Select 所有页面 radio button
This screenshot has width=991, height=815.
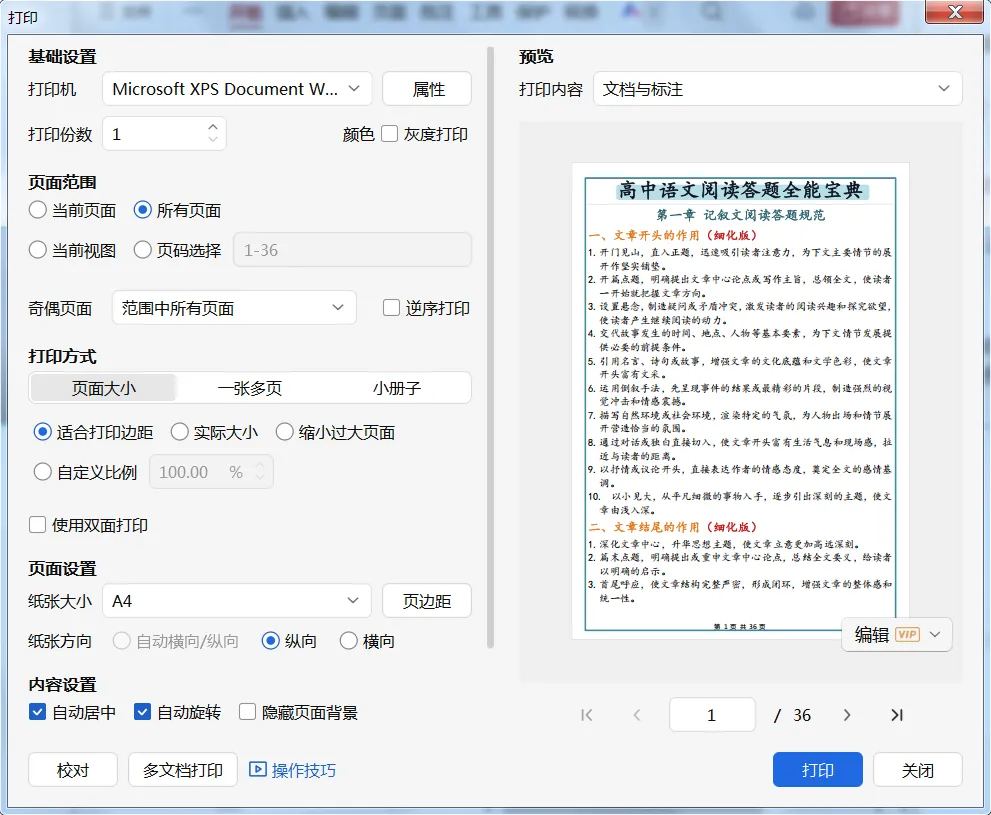(x=143, y=210)
